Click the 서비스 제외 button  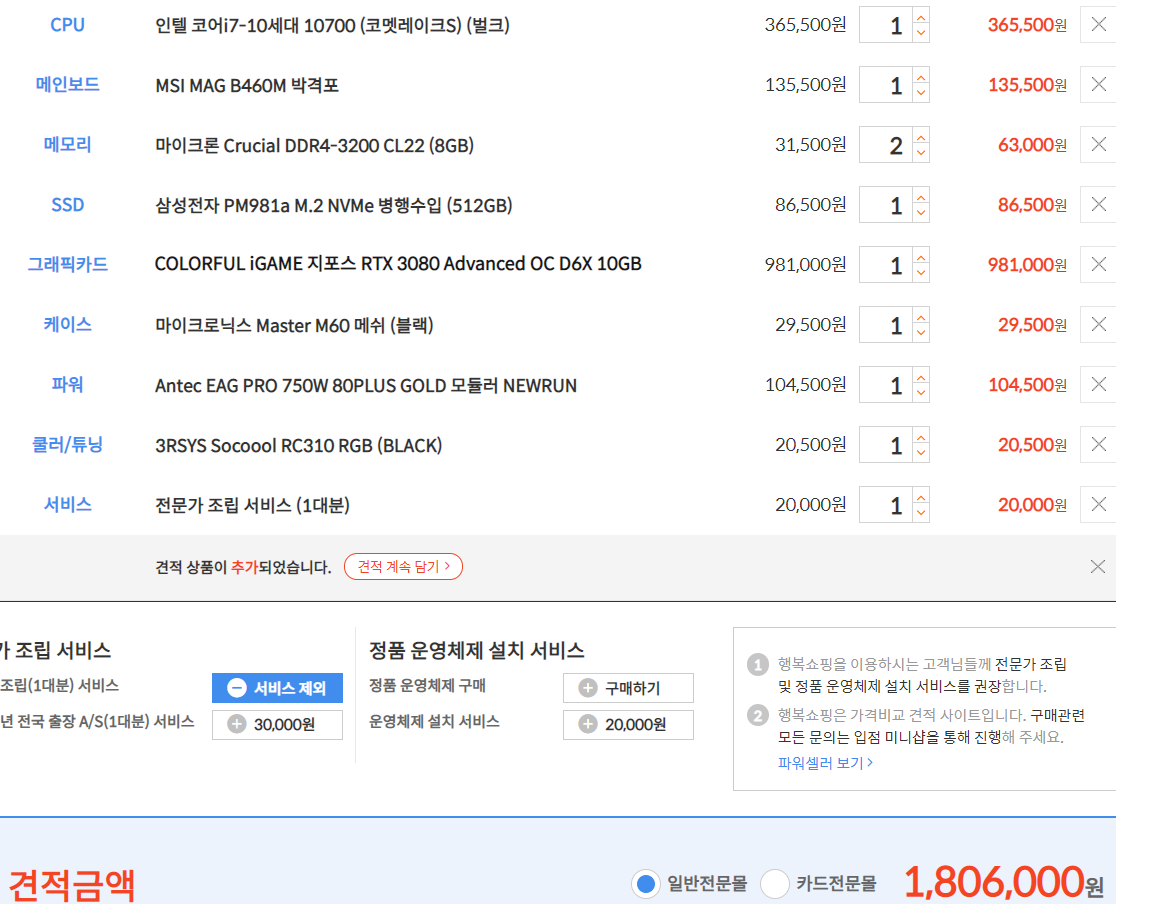277,688
